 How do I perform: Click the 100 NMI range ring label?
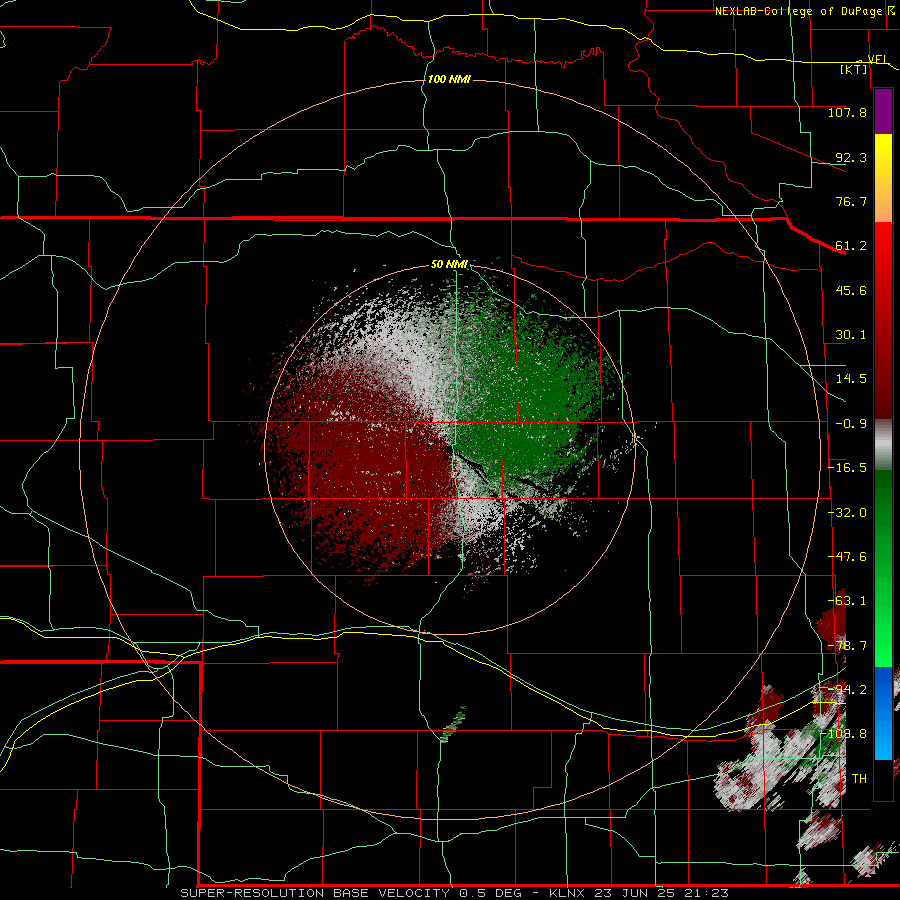tap(449, 79)
